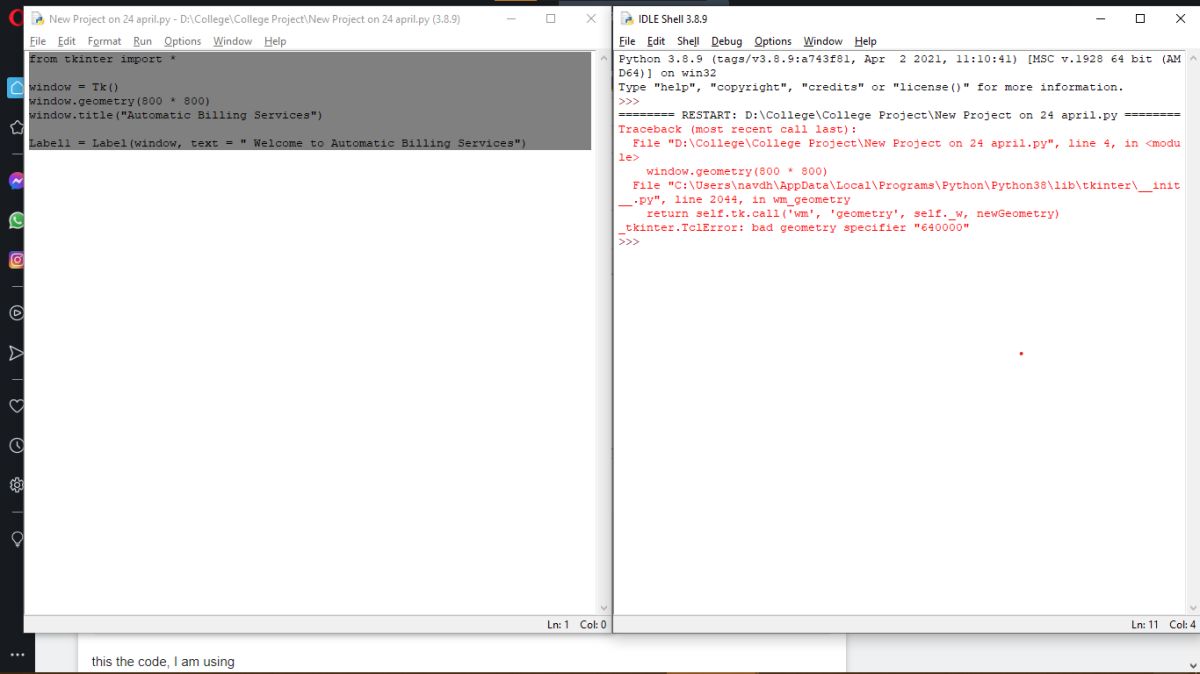Click the 'Type "help", "copyright"' info line
Image resolution: width=1200 pixels, height=674 pixels.
click(870, 87)
